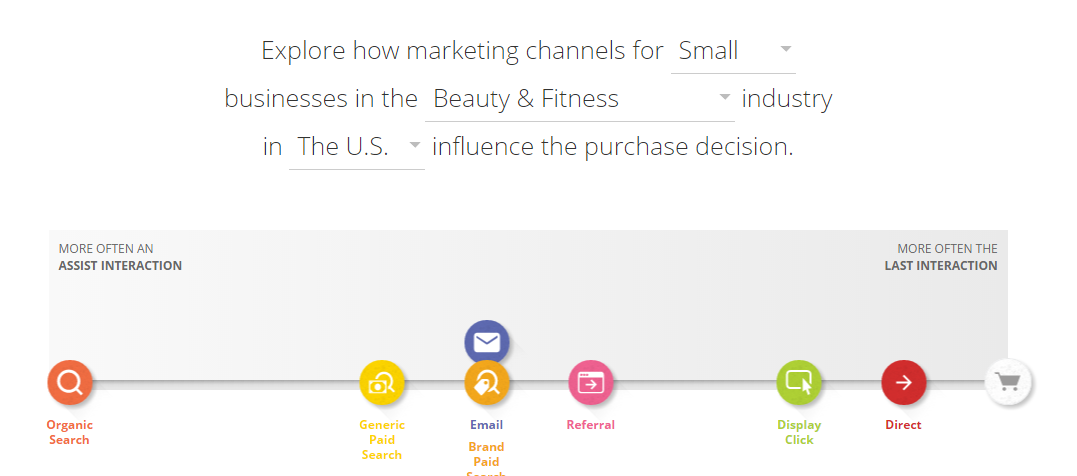This screenshot has height=476, width=1077.
Task: Select the Generic Paid Search icon
Action: click(382, 382)
